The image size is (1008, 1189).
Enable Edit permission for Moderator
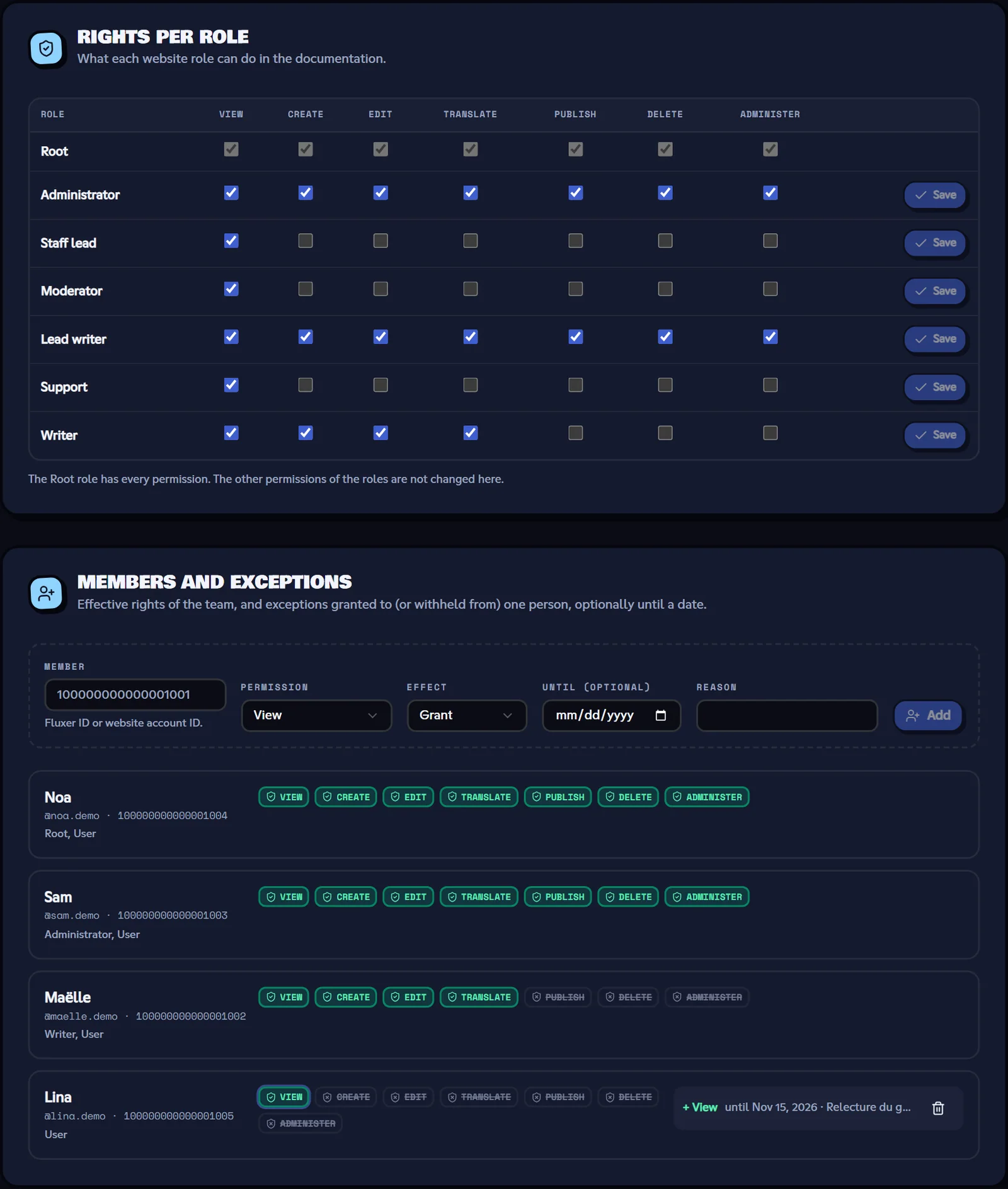click(x=381, y=289)
